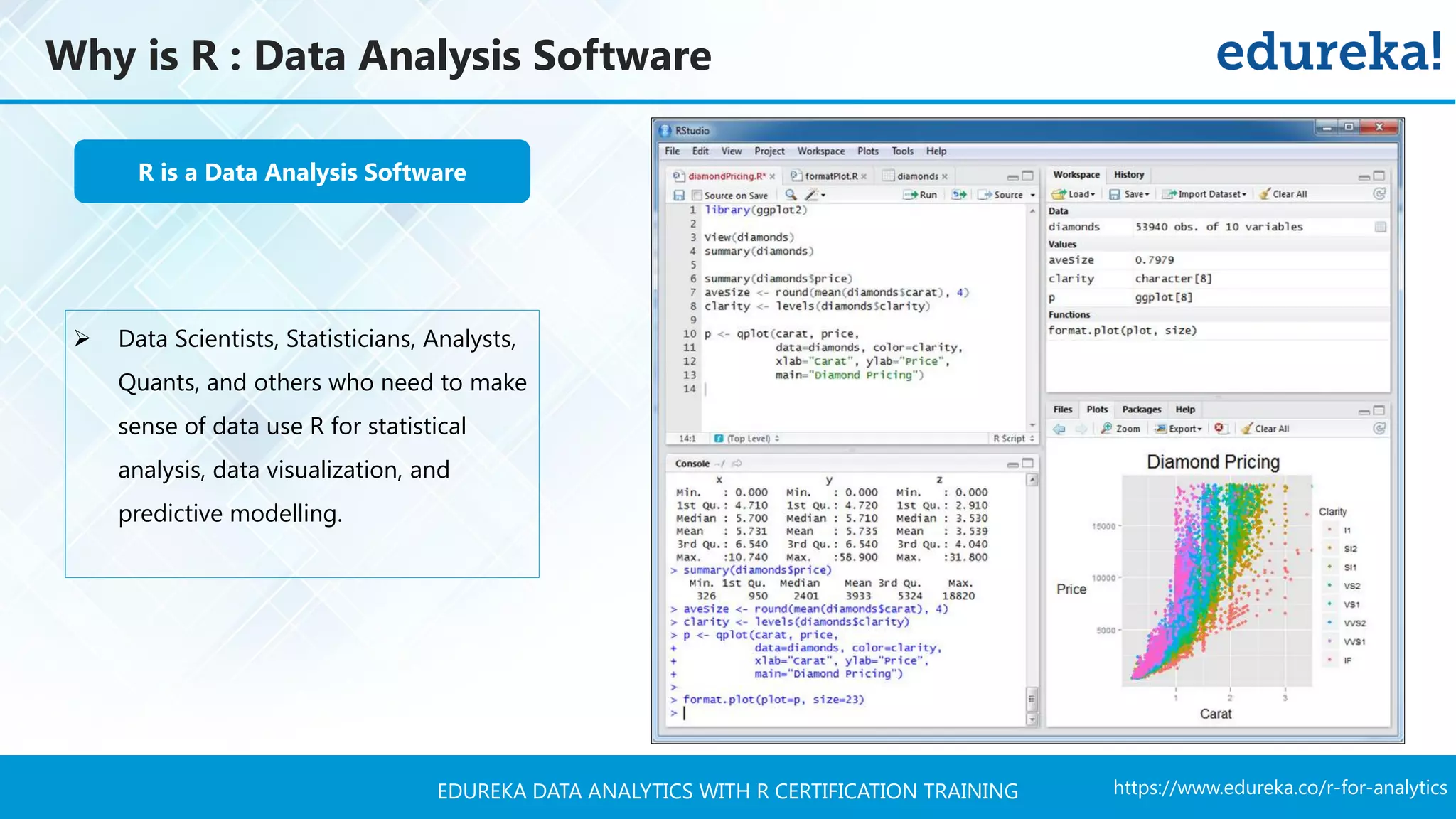Screen dimensions: 1456x819
Task: Remove the current plot with red X icon
Action: tap(1220, 428)
